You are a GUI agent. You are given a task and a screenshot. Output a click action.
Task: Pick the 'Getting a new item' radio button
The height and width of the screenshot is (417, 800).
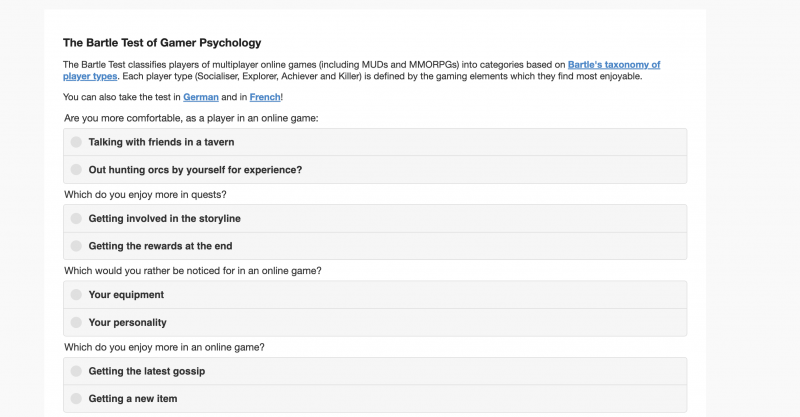[x=76, y=399]
